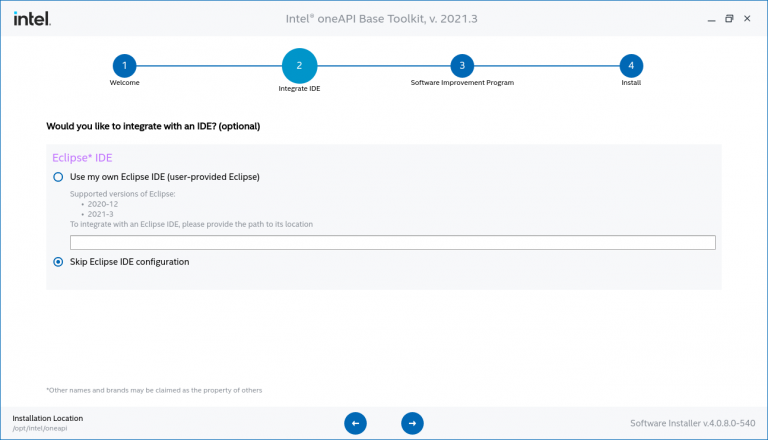Click the highlighted step 2 circle

pos(299,66)
